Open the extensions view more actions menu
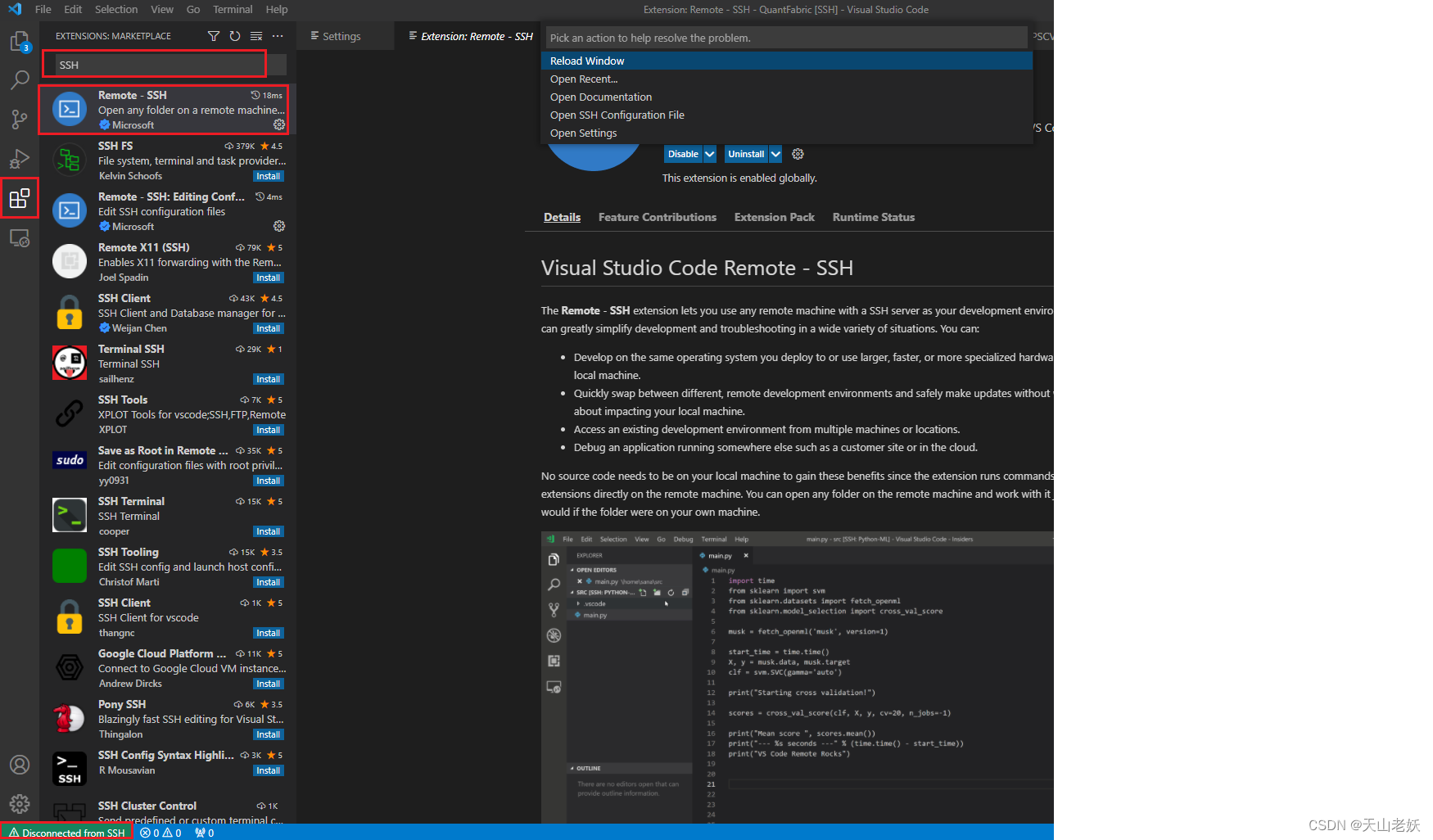This screenshot has width=1433, height=840. 278,36
